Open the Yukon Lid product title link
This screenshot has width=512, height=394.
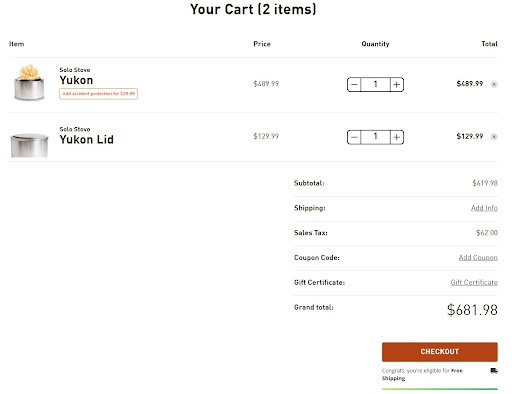click(87, 140)
